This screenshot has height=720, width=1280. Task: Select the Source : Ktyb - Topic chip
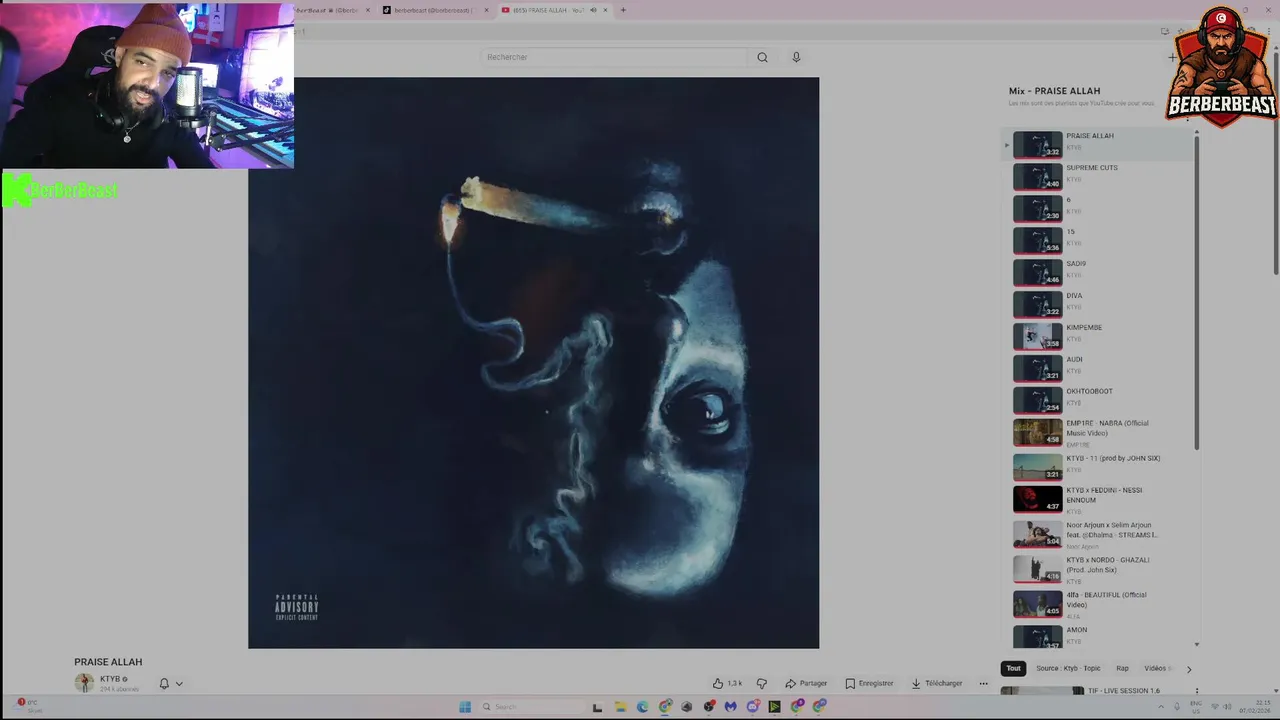pos(1068,668)
